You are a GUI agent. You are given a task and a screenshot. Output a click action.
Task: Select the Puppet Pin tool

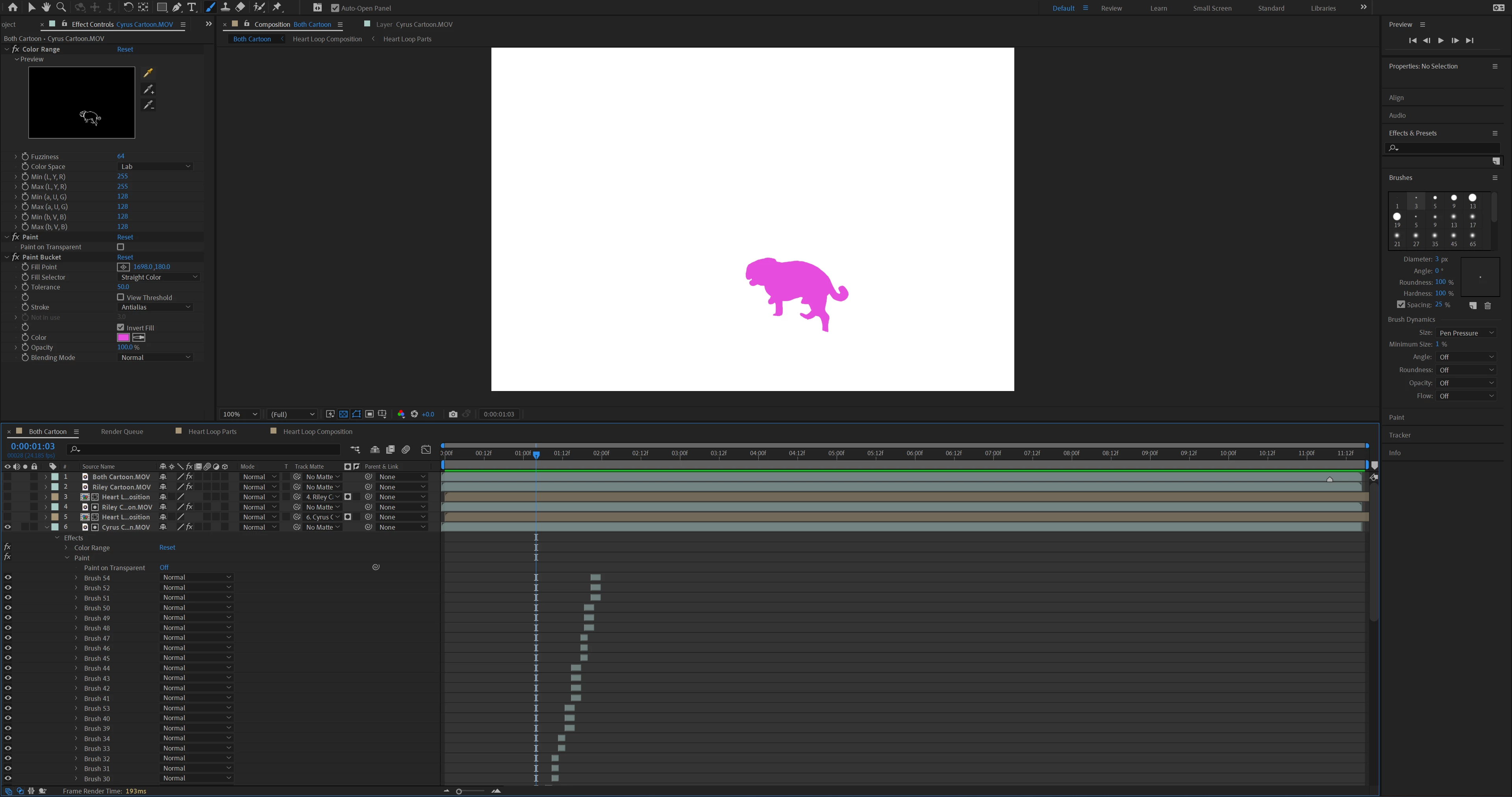coord(278,7)
